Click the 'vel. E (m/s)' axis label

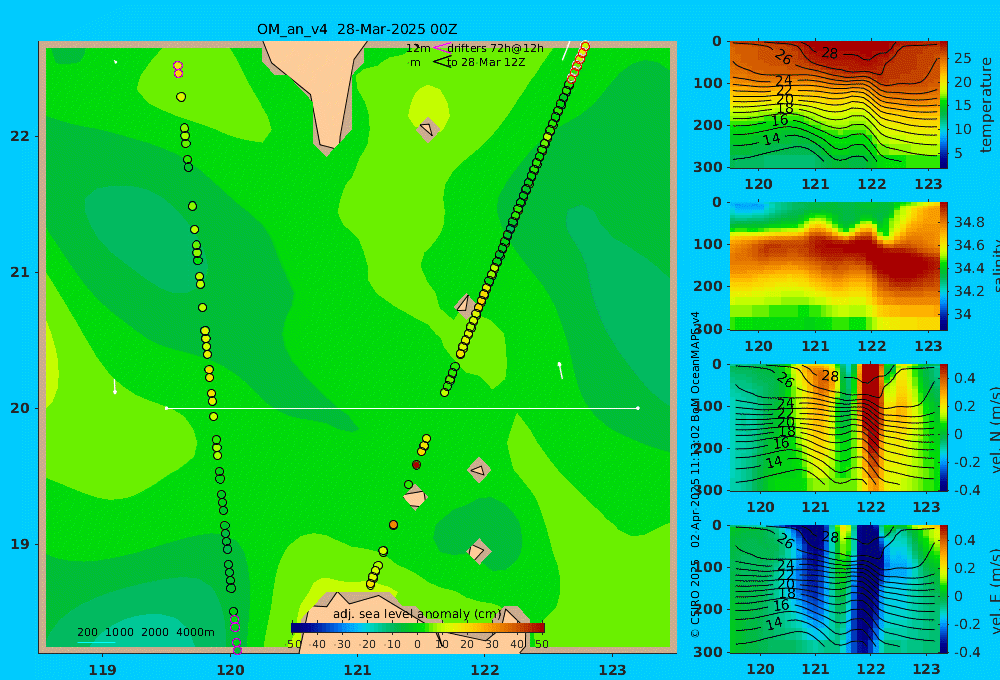(994, 590)
